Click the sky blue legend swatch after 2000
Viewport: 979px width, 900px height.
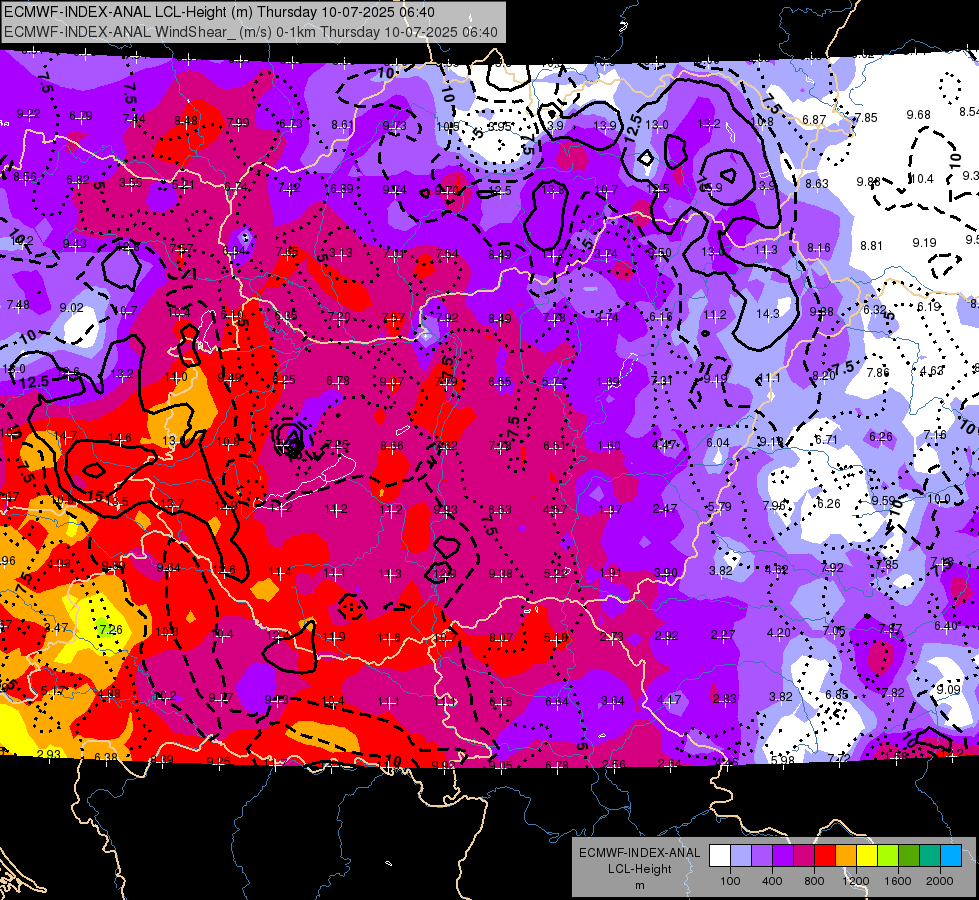tap(952, 855)
